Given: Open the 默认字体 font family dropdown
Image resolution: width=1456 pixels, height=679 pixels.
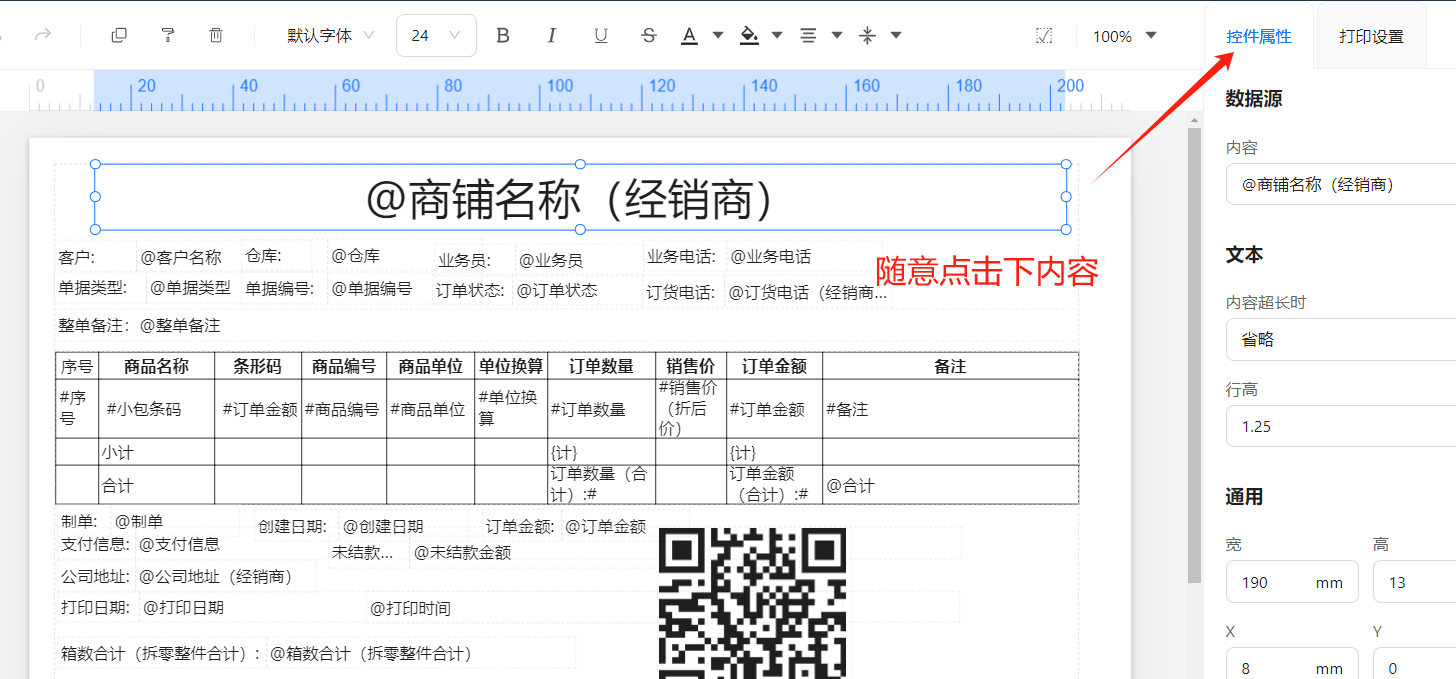Looking at the screenshot, I should (330, 35).
